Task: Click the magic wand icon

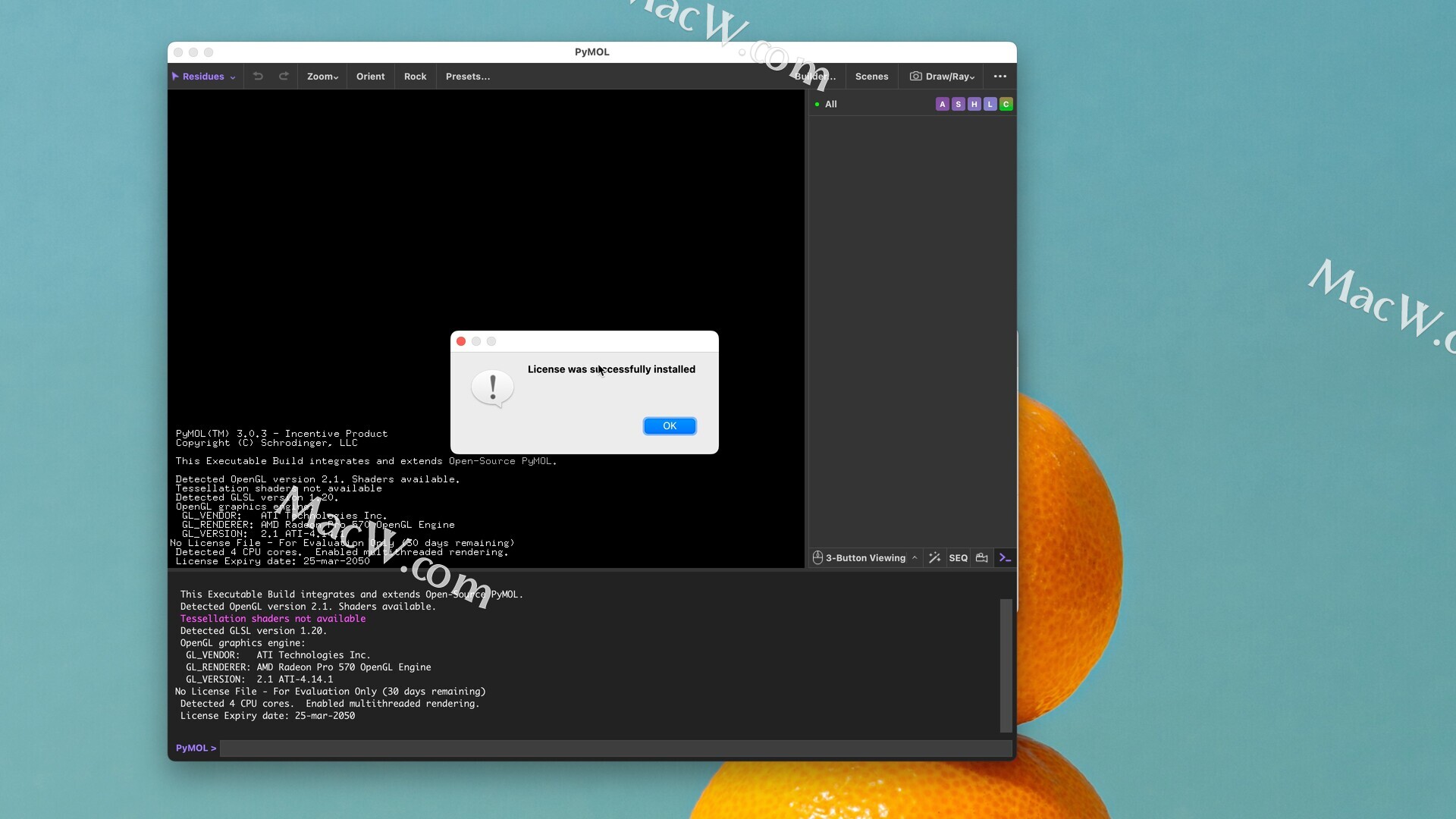Action: [935, 558]
